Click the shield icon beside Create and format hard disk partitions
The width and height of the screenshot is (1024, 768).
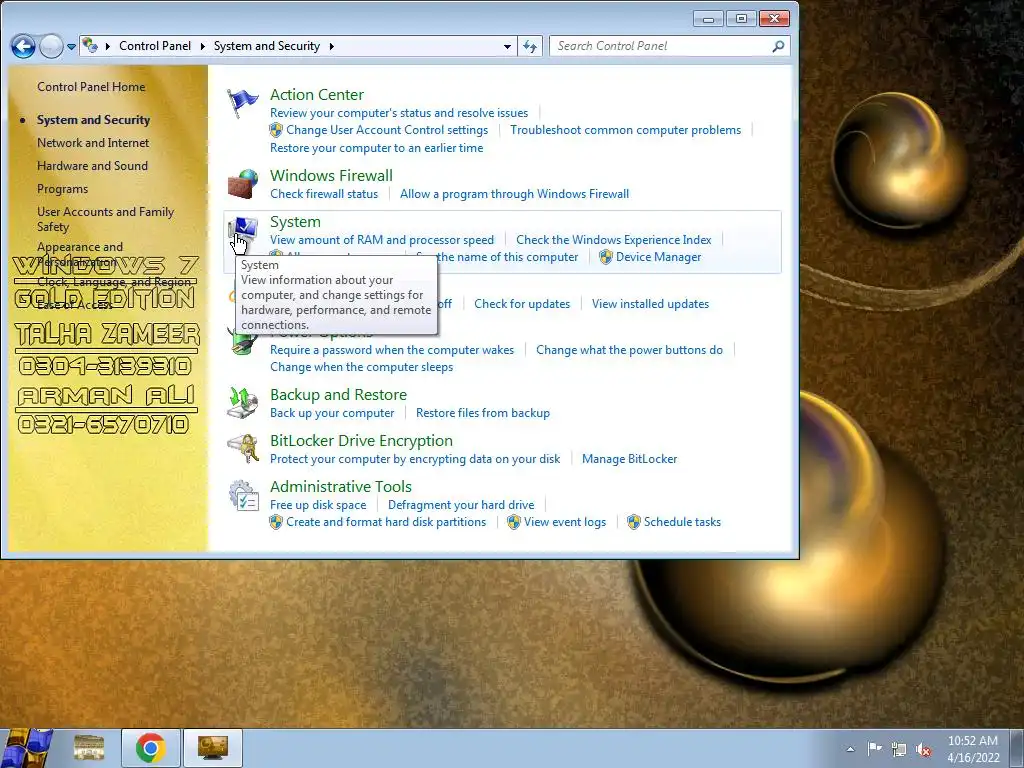click(276, 522)
